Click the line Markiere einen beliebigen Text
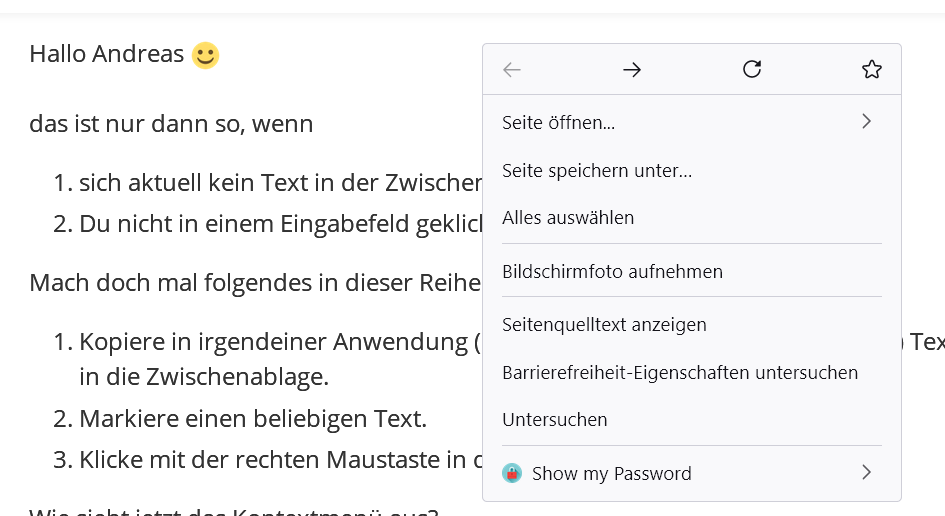Viewport: 945px width, 516px height. [x=253, y=419]
